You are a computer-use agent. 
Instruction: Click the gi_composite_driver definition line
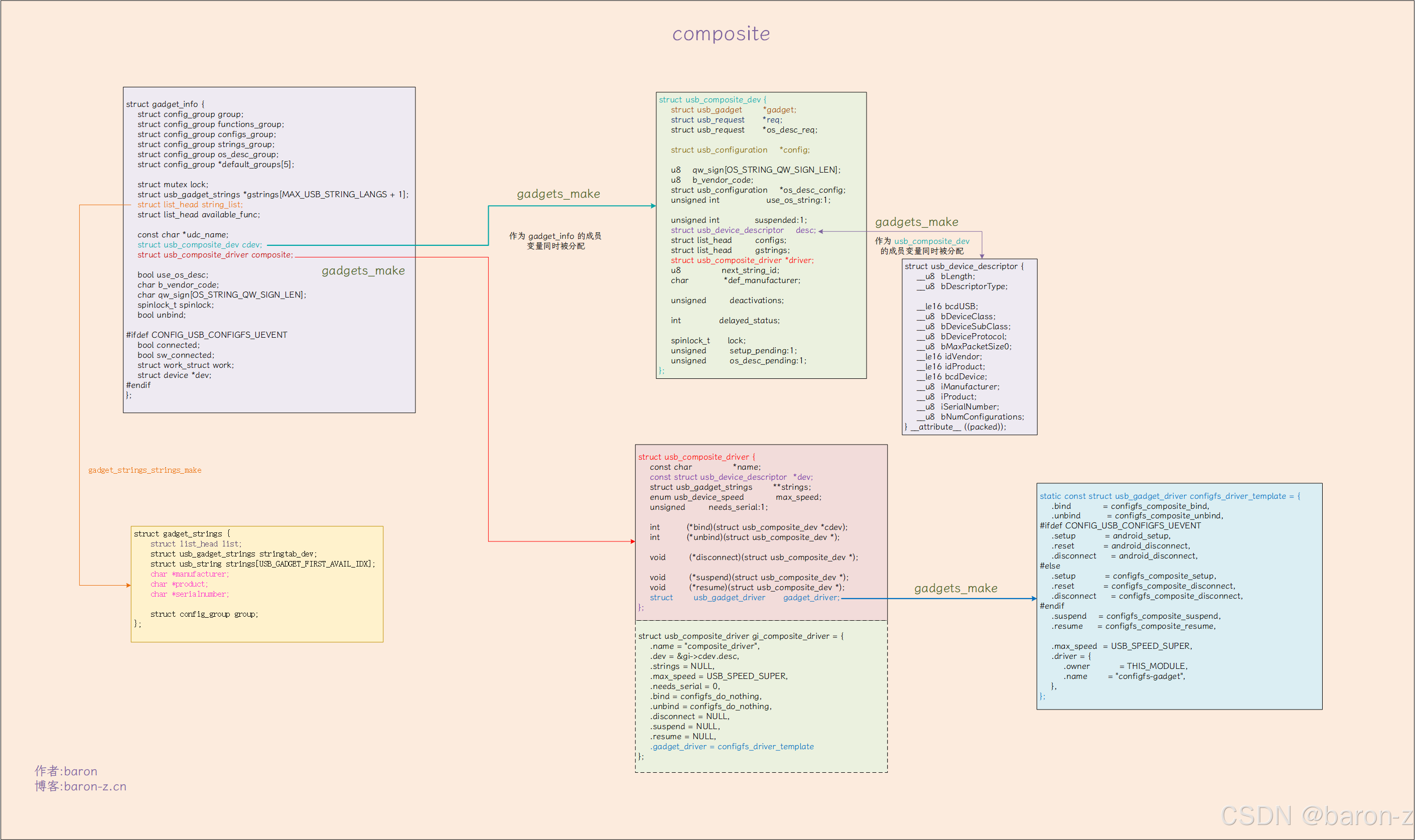740,636
